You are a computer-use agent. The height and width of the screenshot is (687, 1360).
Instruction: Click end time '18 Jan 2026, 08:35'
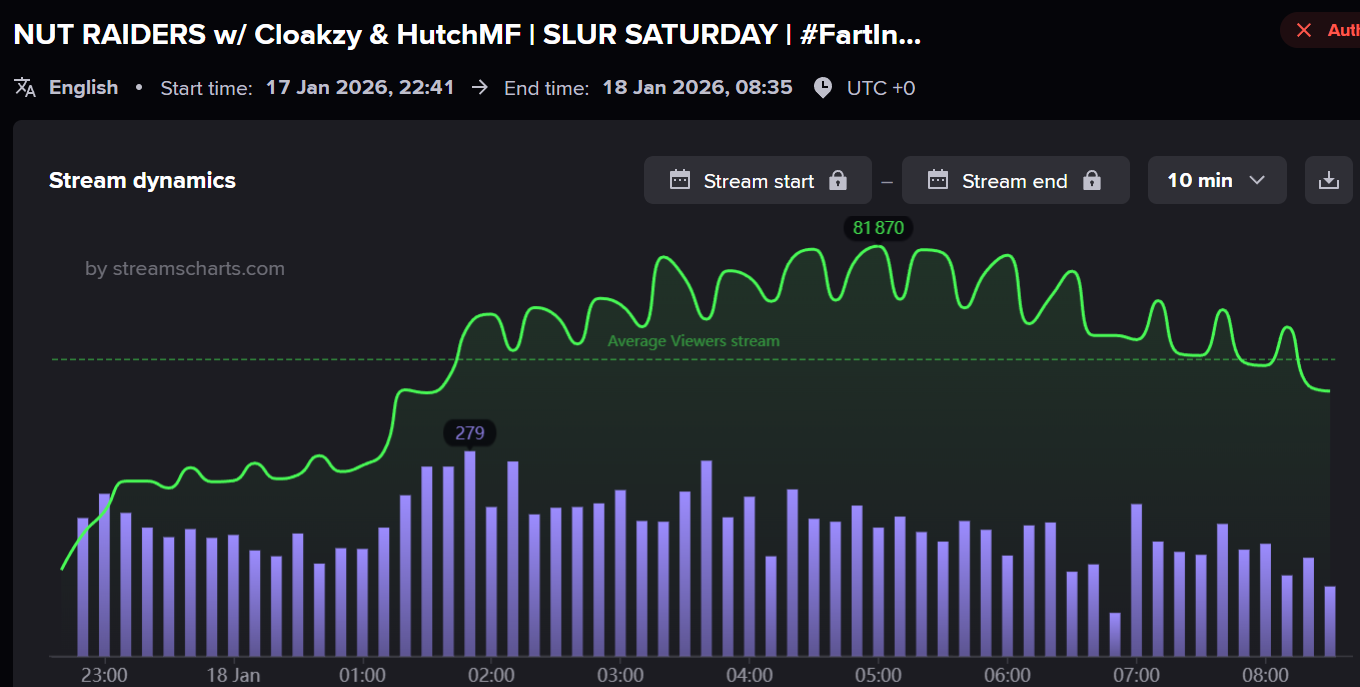tap(697, 87)
